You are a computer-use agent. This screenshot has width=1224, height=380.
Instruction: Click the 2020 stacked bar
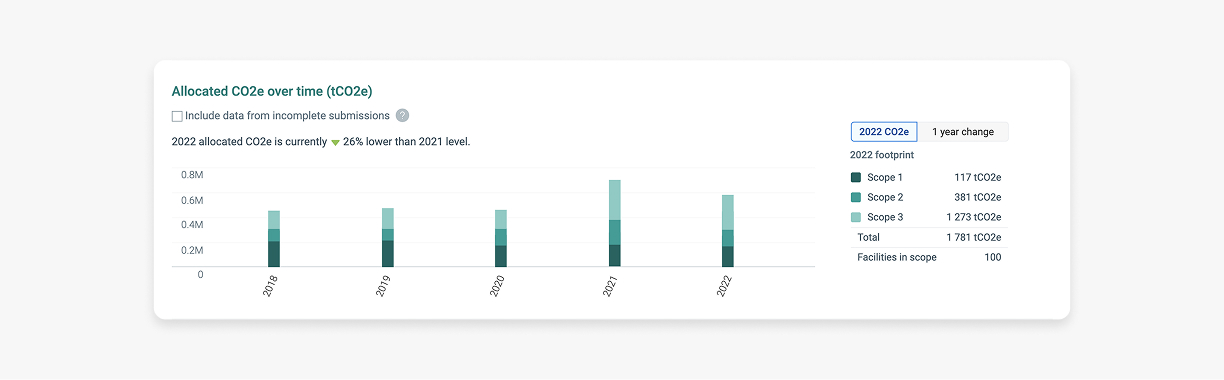click(501, 239)
